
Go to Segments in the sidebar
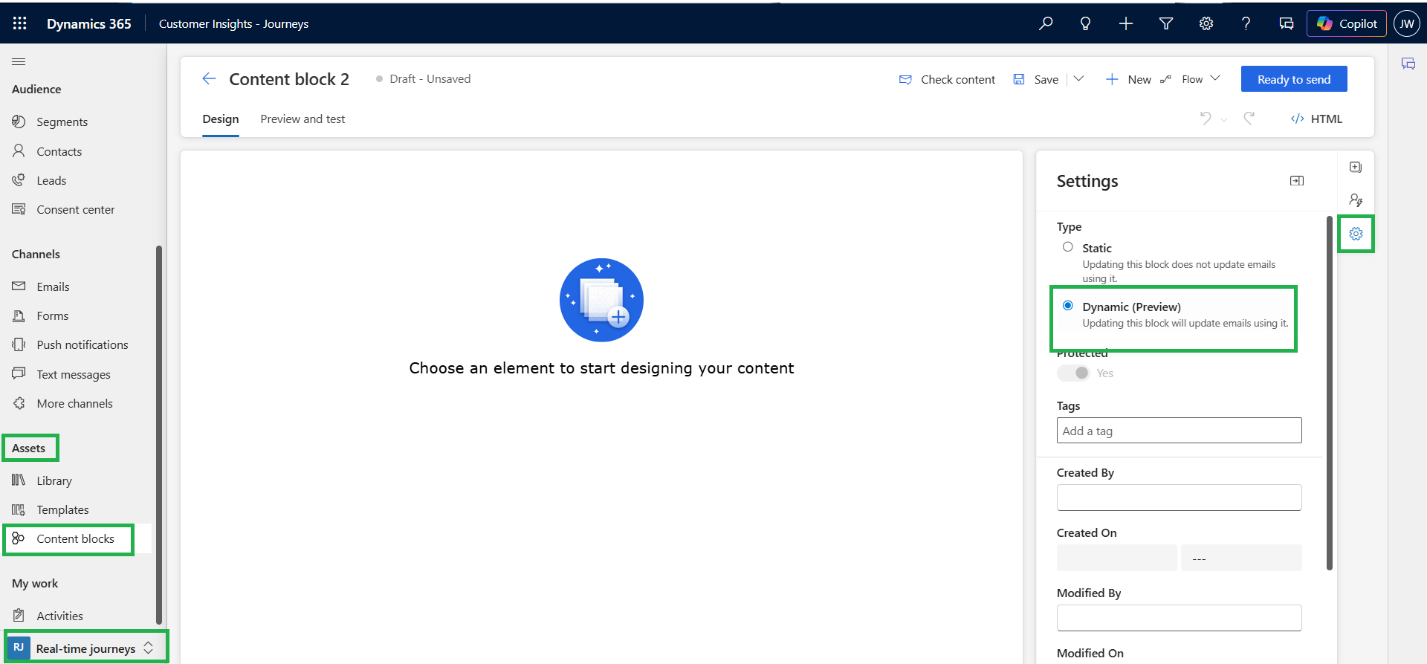62,122
